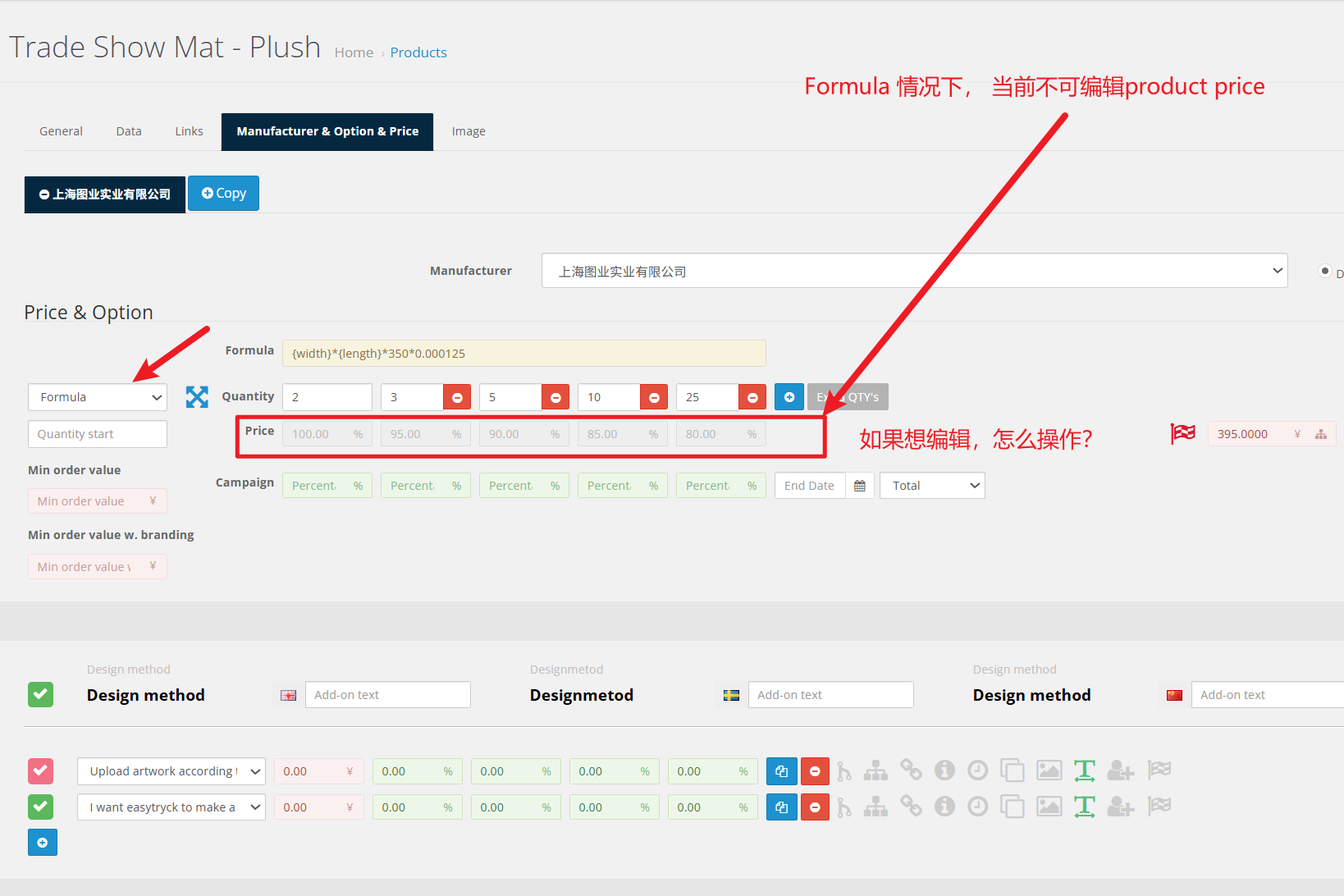
Task: Toggle the pink checkbox for Upload artwork row
Action: pos(41,770)
